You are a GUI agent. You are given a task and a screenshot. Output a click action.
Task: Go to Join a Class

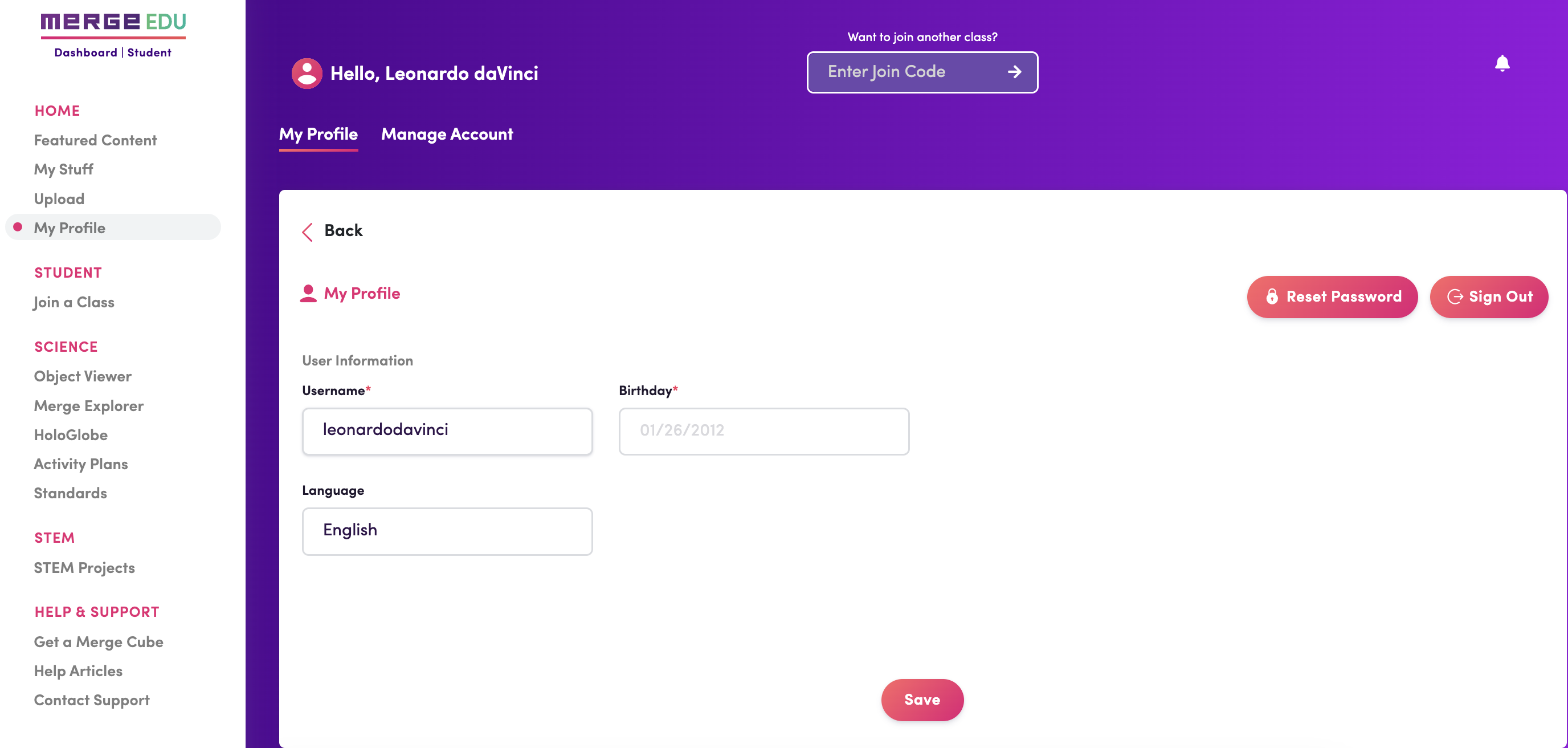click(x=73, y=302)
